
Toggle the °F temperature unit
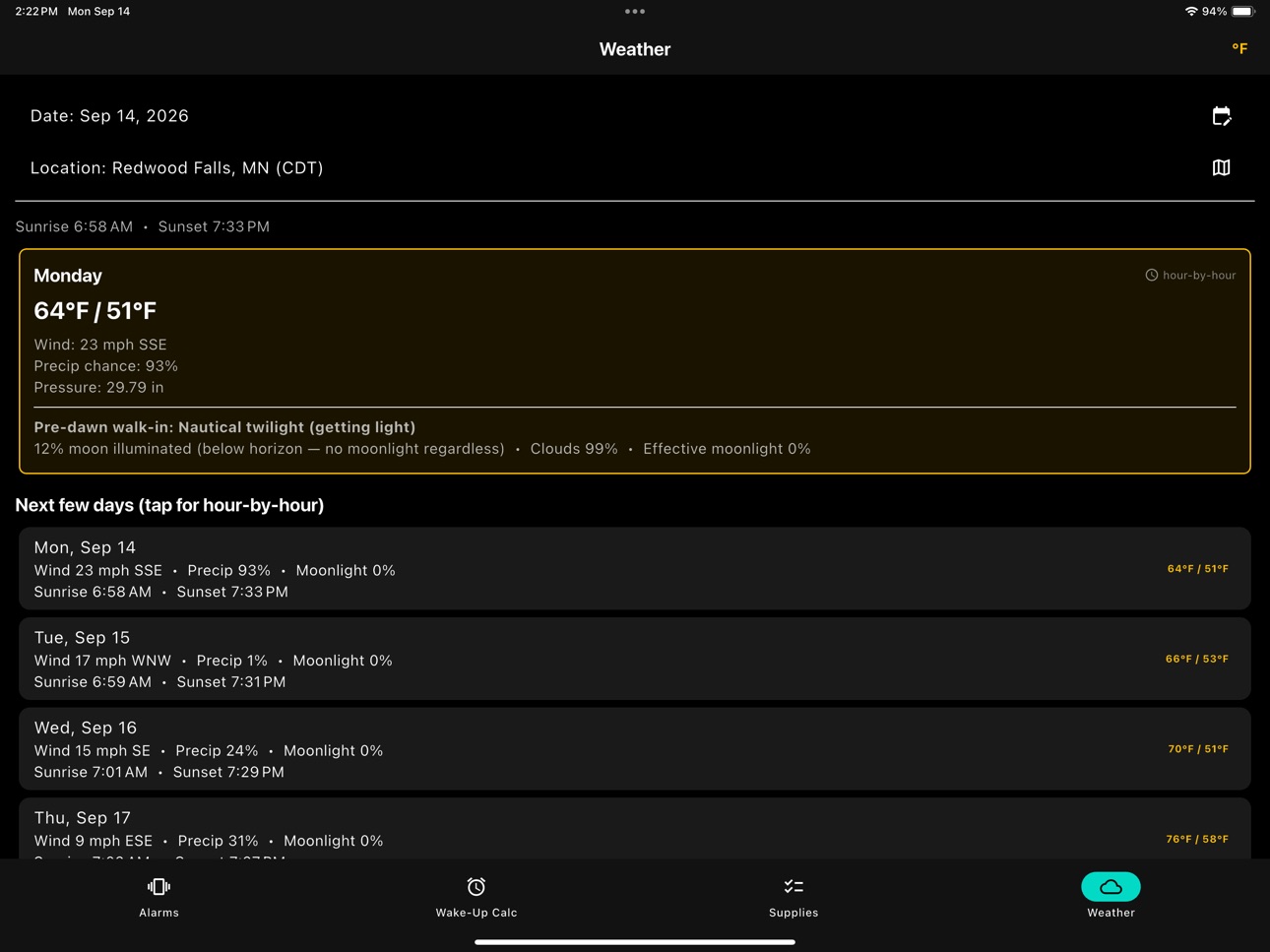(x=1239, y=48)
